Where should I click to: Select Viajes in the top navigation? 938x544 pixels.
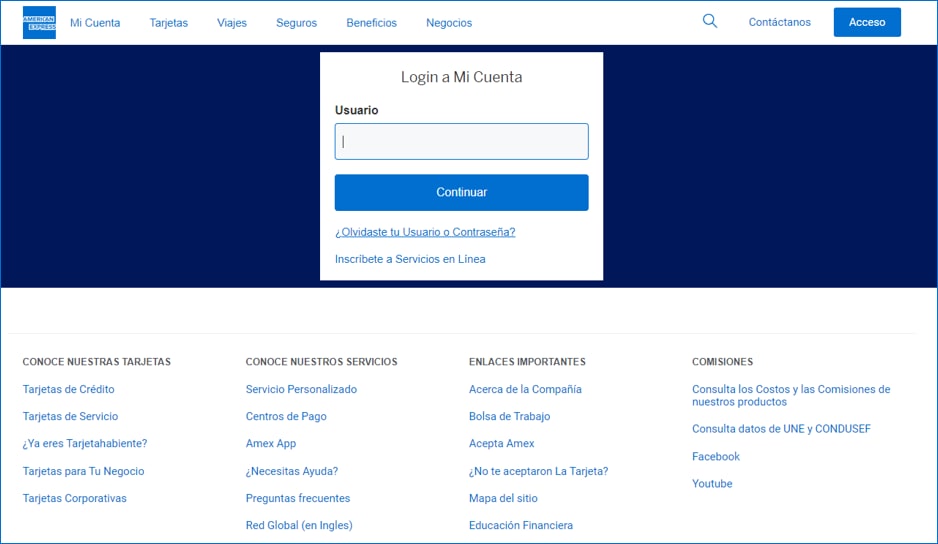(232, 23)
